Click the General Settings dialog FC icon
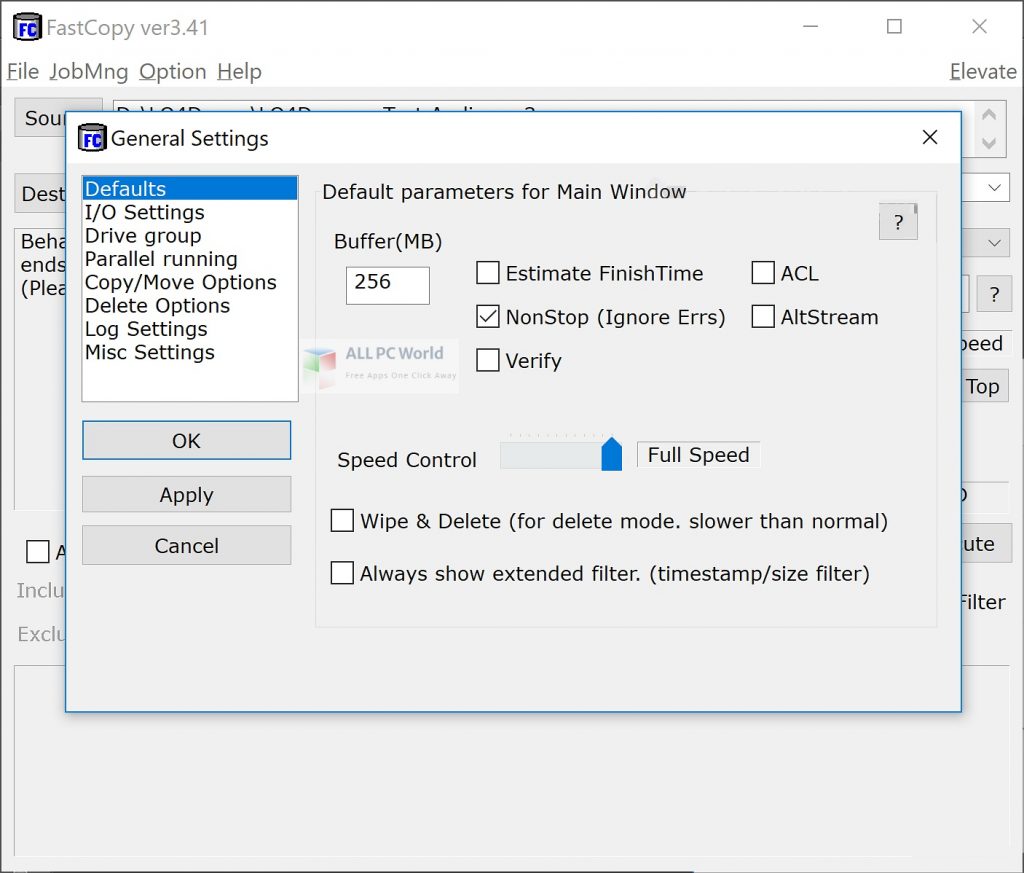The image size is (1024, 873). (91, 138)
